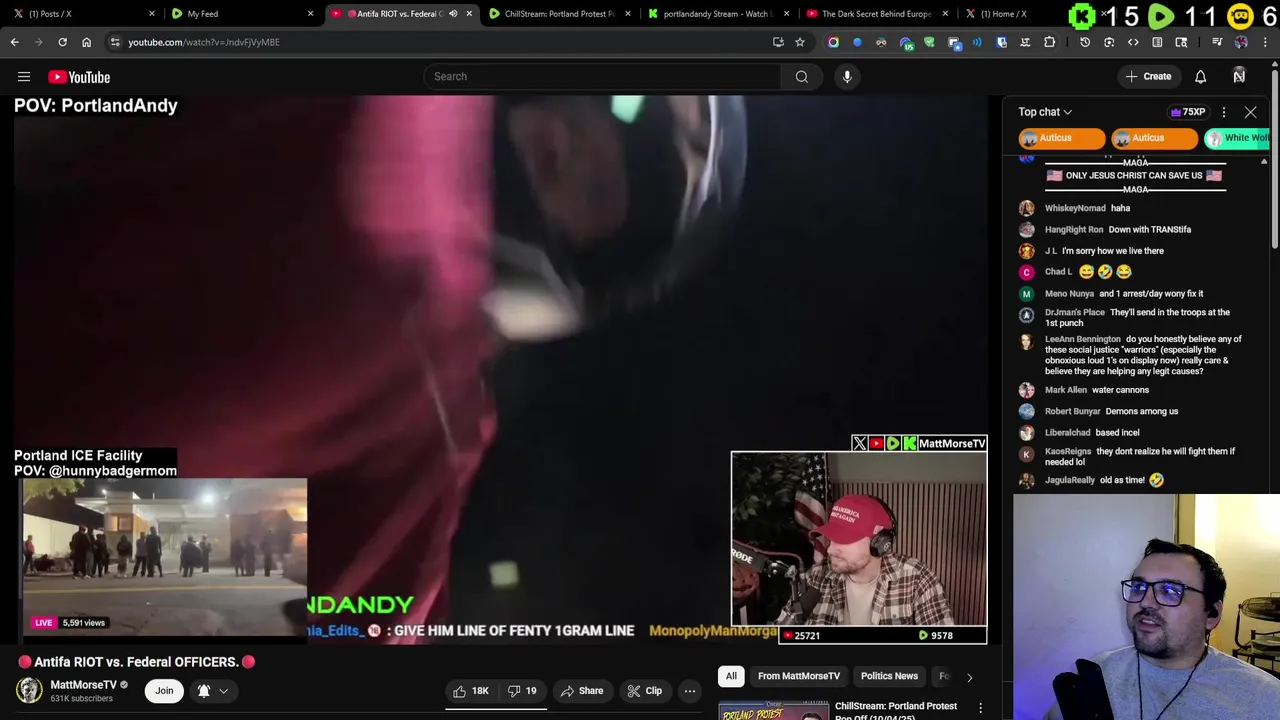Start voice search with microphone icon
1280x720 pixels.
click(x=847, y=76)
